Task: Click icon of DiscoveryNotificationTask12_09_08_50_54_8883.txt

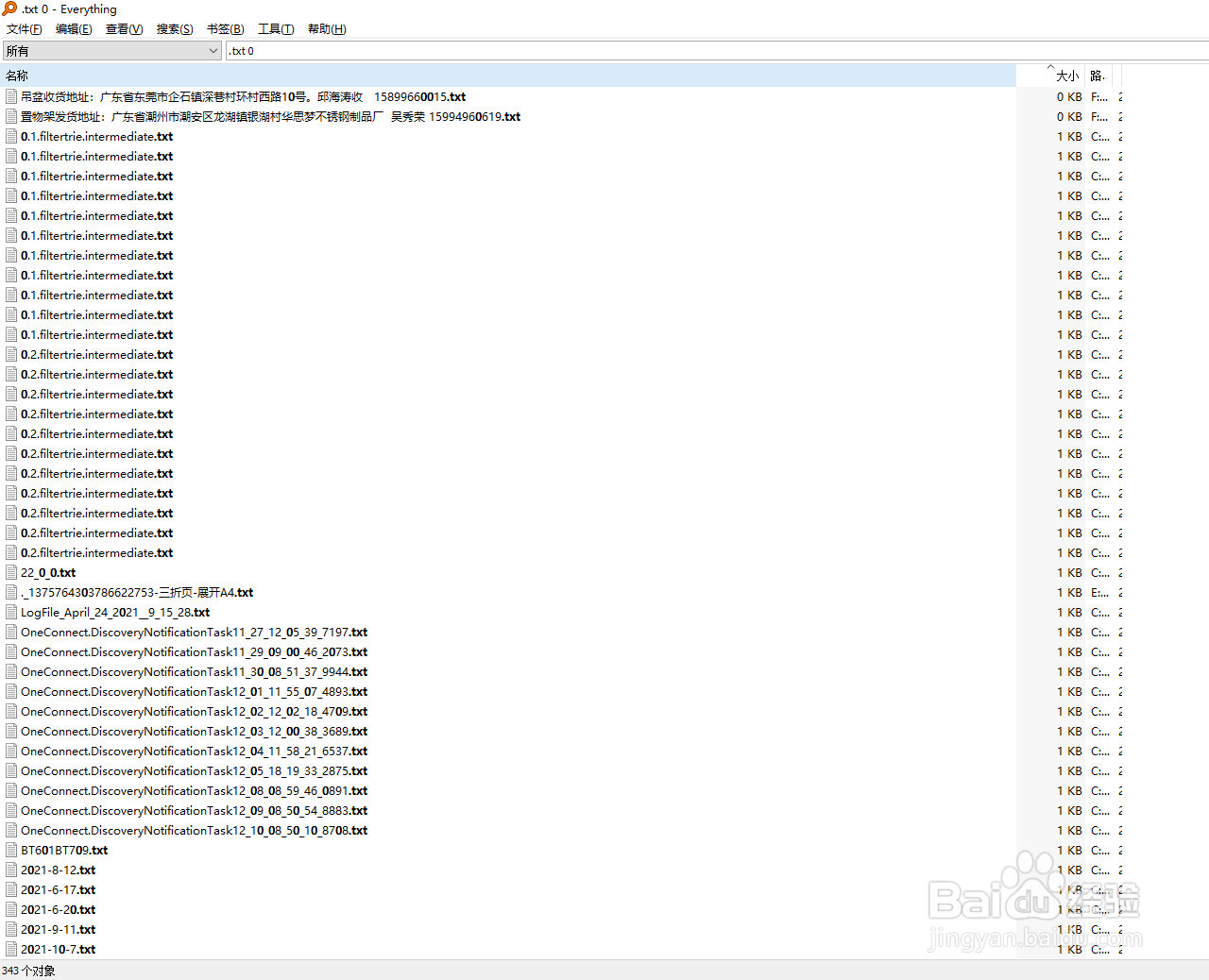Action: (x=11, y=811)
